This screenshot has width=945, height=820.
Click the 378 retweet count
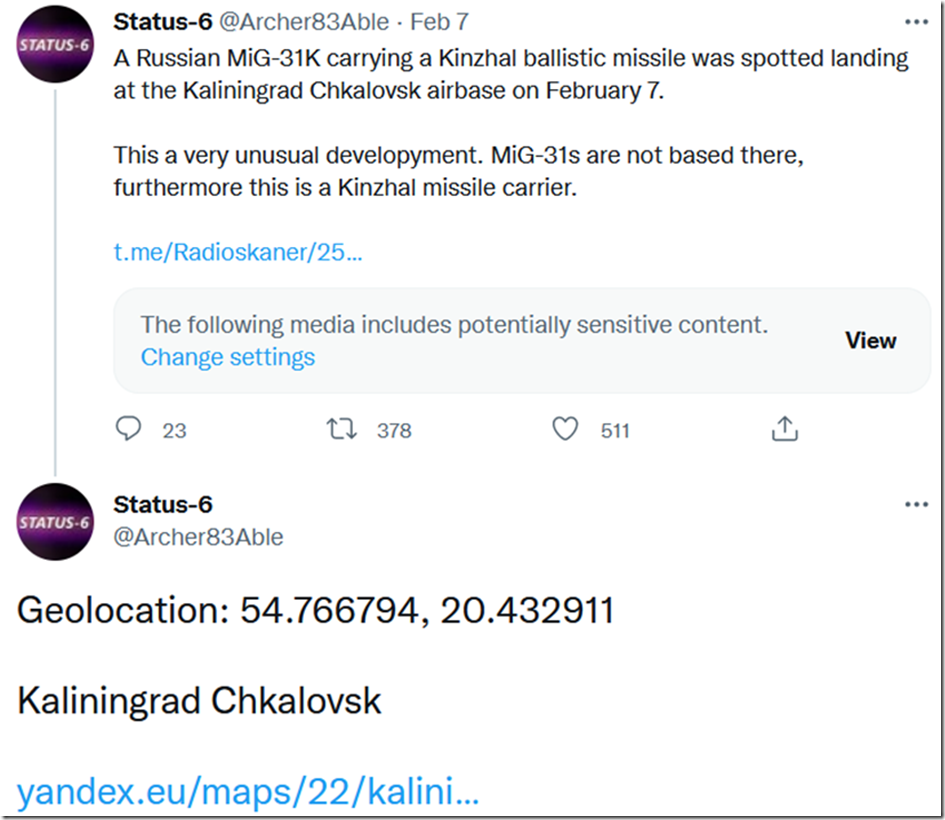click(x=394, y=430)
